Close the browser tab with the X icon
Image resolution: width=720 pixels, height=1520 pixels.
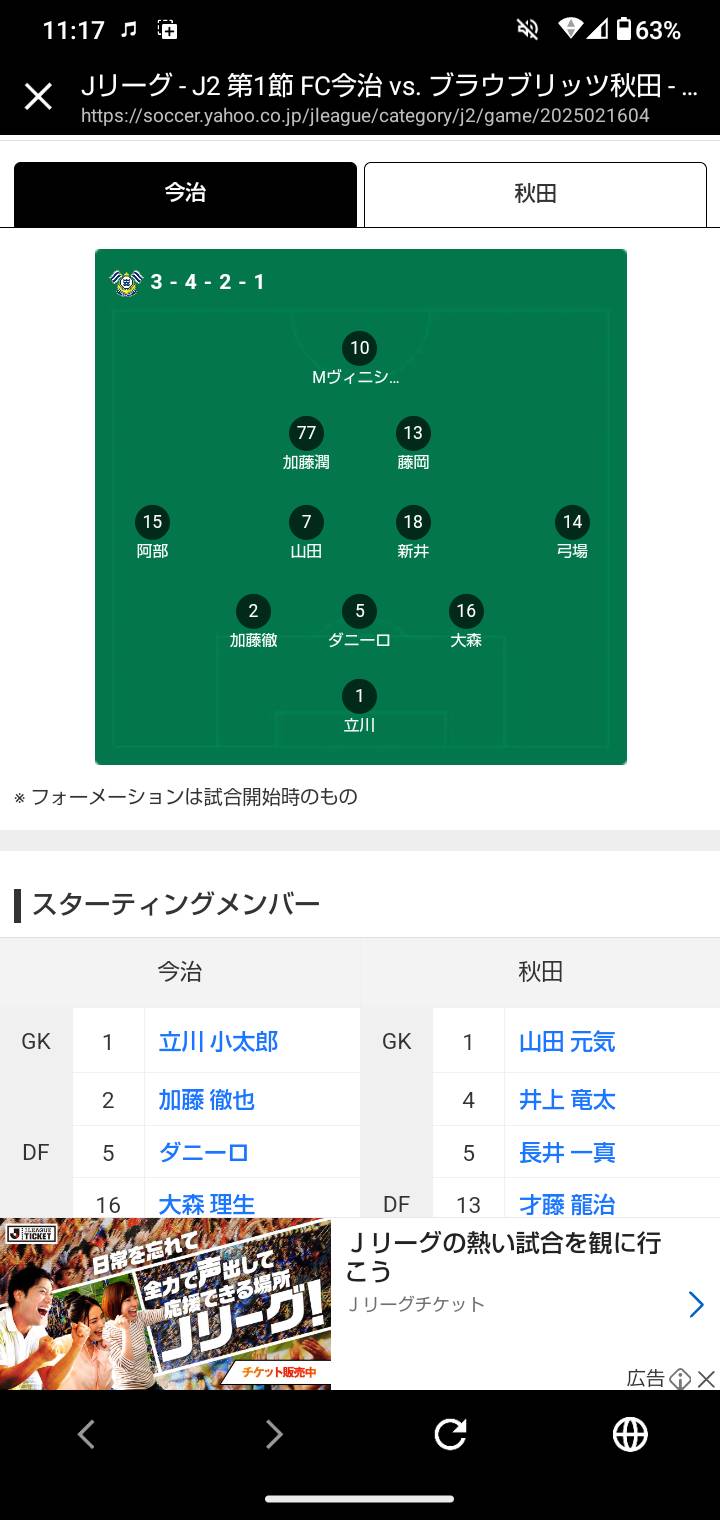[38, 97]
